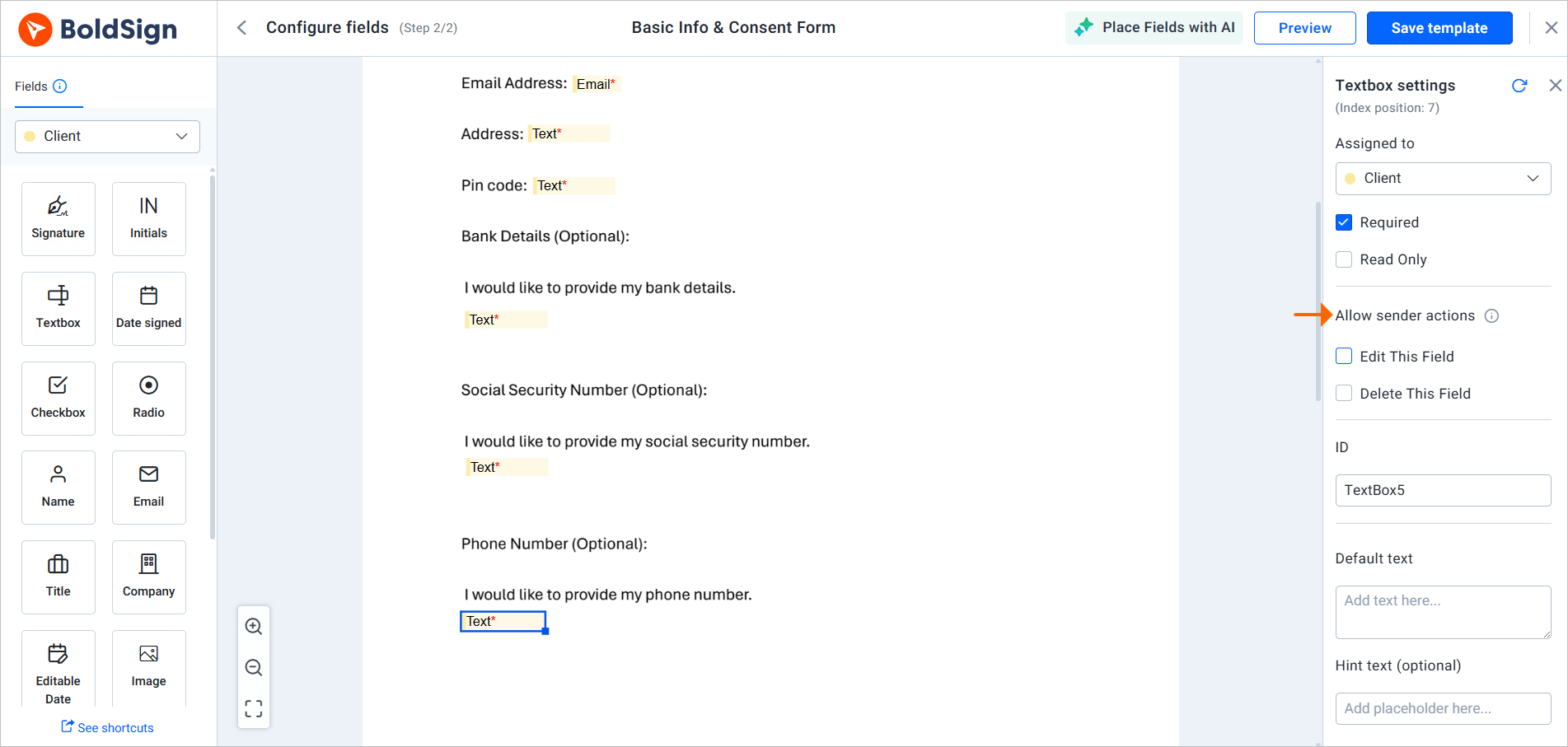The width and height of the screenshot is (1568, 747).
Task: Select the Editable Date field tool
Action: [59, 669]
